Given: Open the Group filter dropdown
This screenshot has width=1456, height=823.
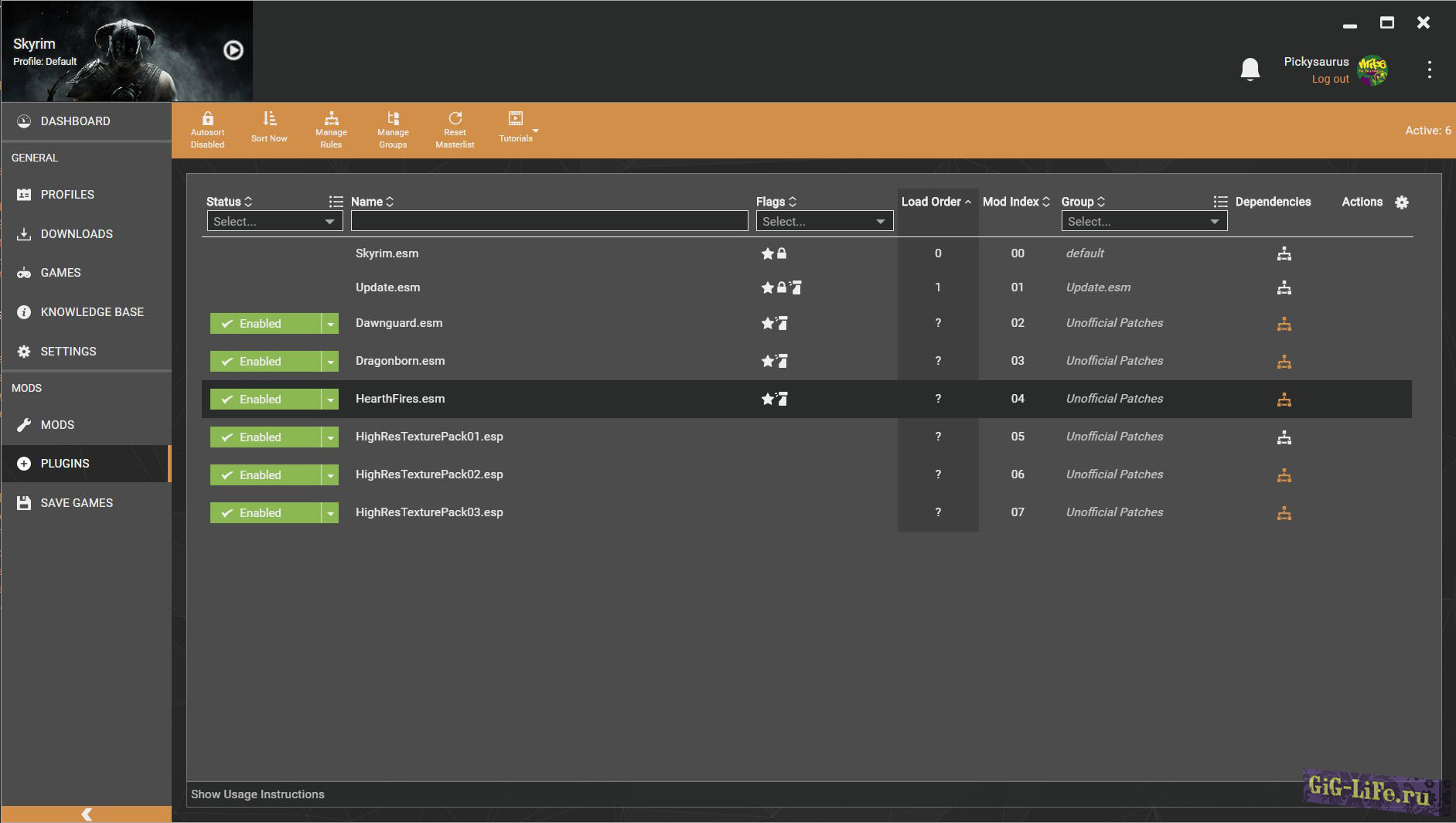Looking at the screenshot, I should [1143, 222].
